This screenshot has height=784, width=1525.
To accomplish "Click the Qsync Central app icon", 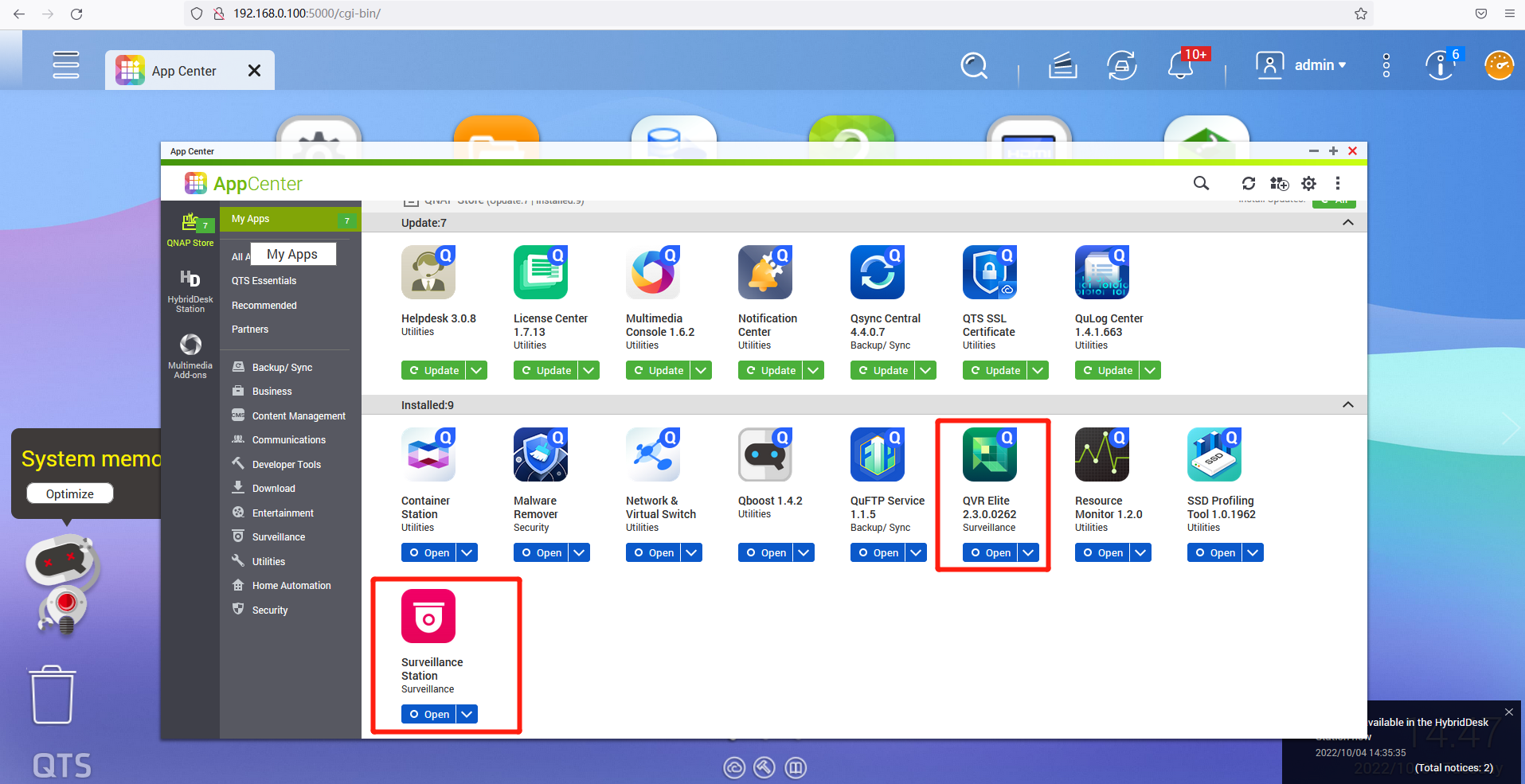I will point(878,272).
